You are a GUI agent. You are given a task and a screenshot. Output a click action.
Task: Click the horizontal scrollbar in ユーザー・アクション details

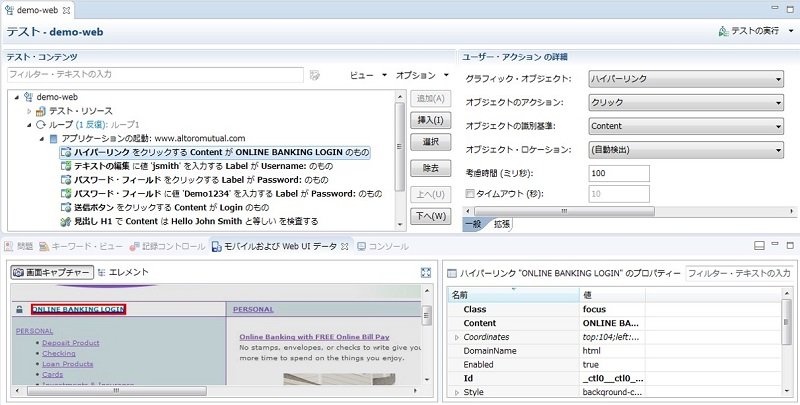(564, 211)
